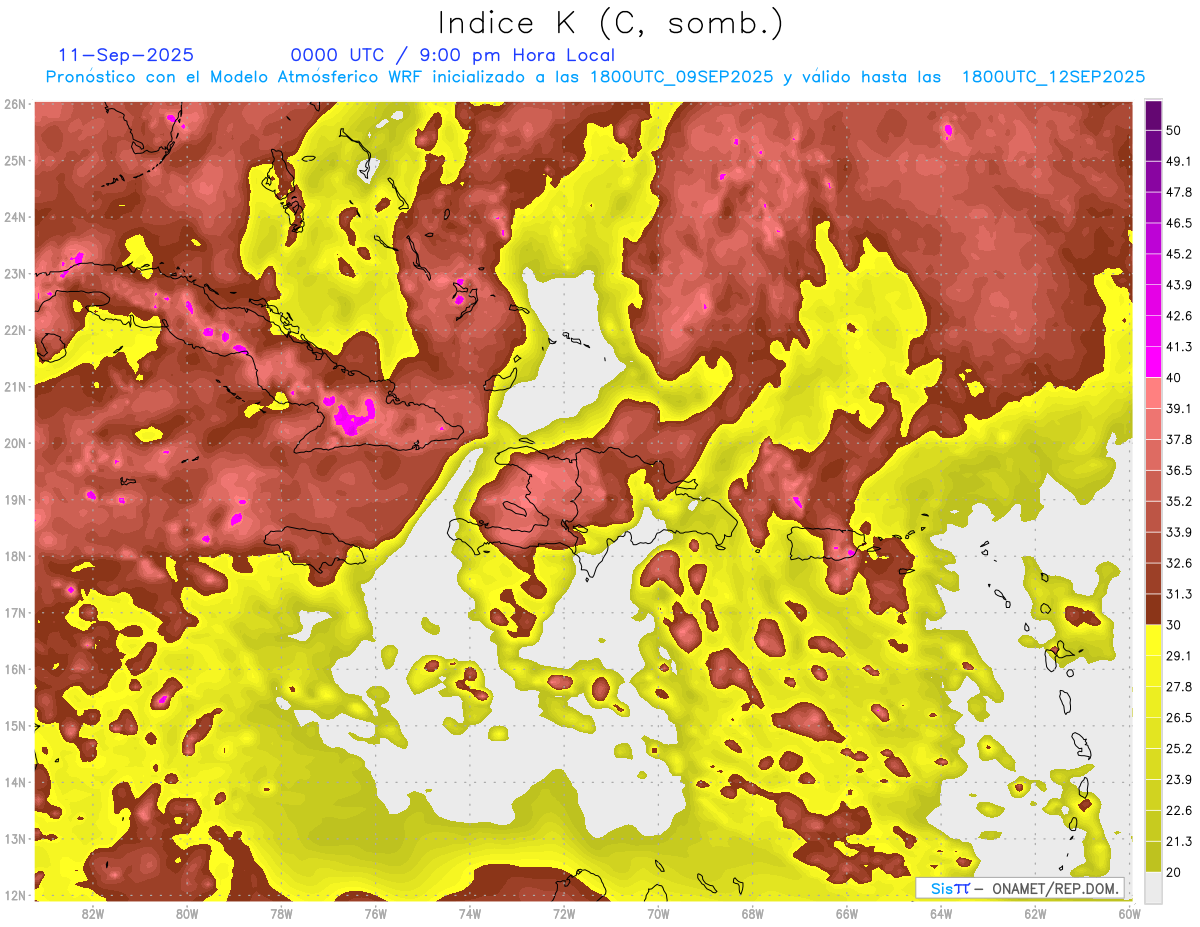The height and width of the screenshot is (927, 1200).
Task: Click the WRF model forecast description line
Action: (x=595, y=77)
